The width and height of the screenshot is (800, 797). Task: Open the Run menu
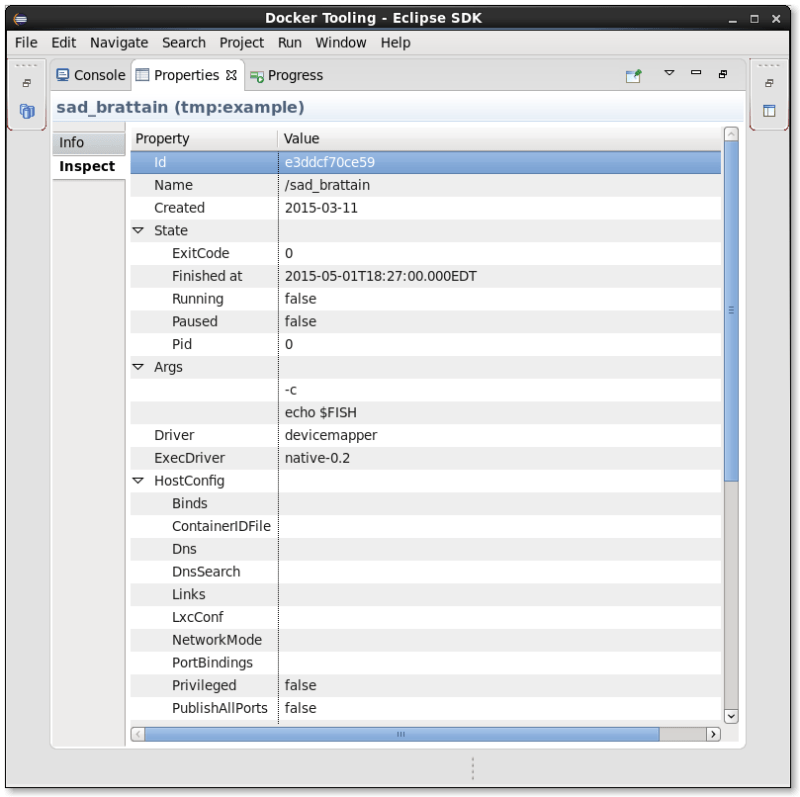point(289,42)
